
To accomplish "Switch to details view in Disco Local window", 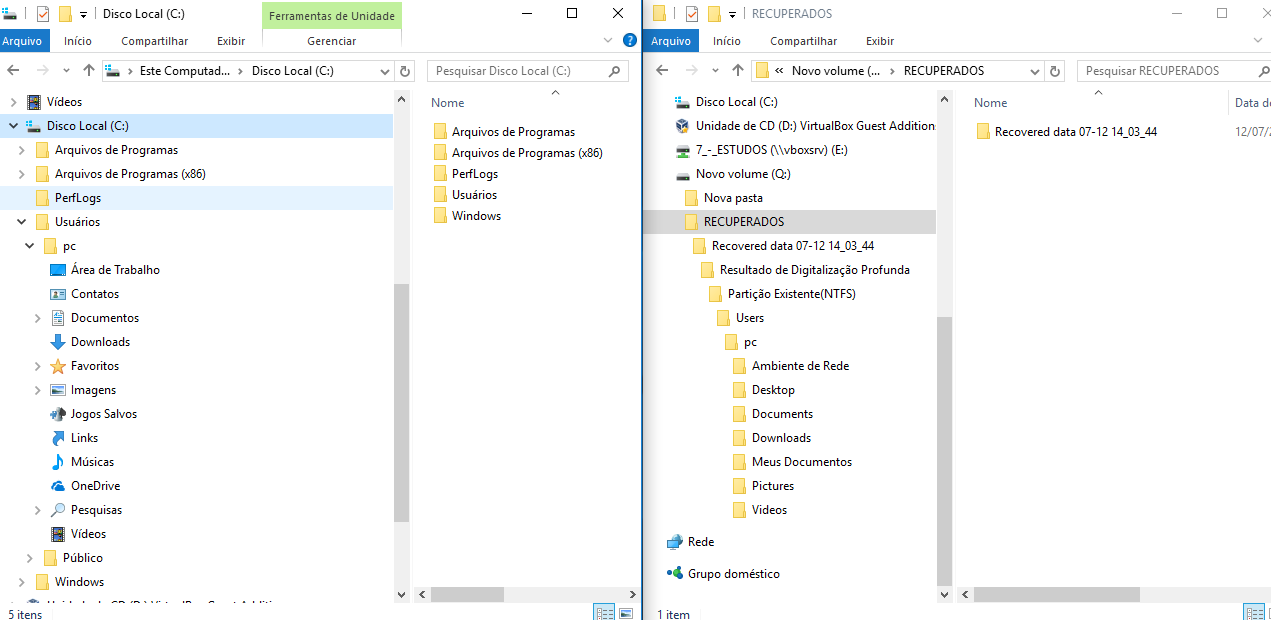I will click(x=604, y=612).
